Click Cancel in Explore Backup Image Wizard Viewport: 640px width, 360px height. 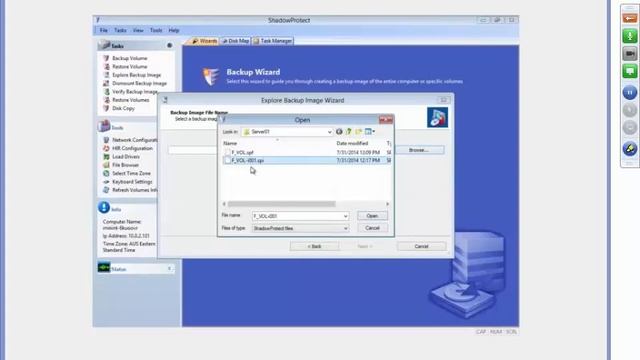point(422,247)
